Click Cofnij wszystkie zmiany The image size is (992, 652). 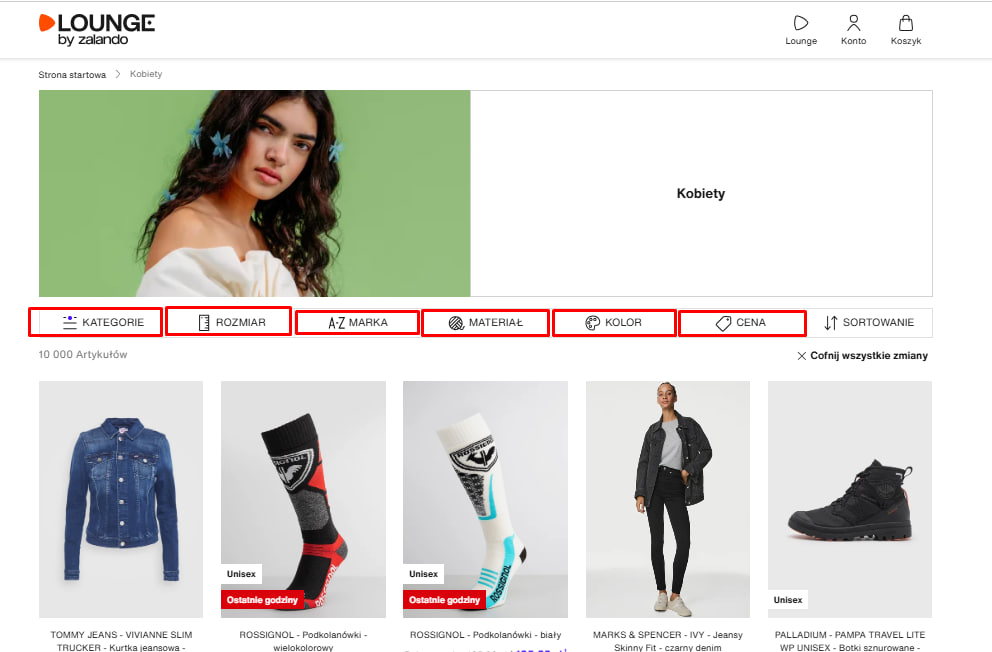[x=869, y=355]
